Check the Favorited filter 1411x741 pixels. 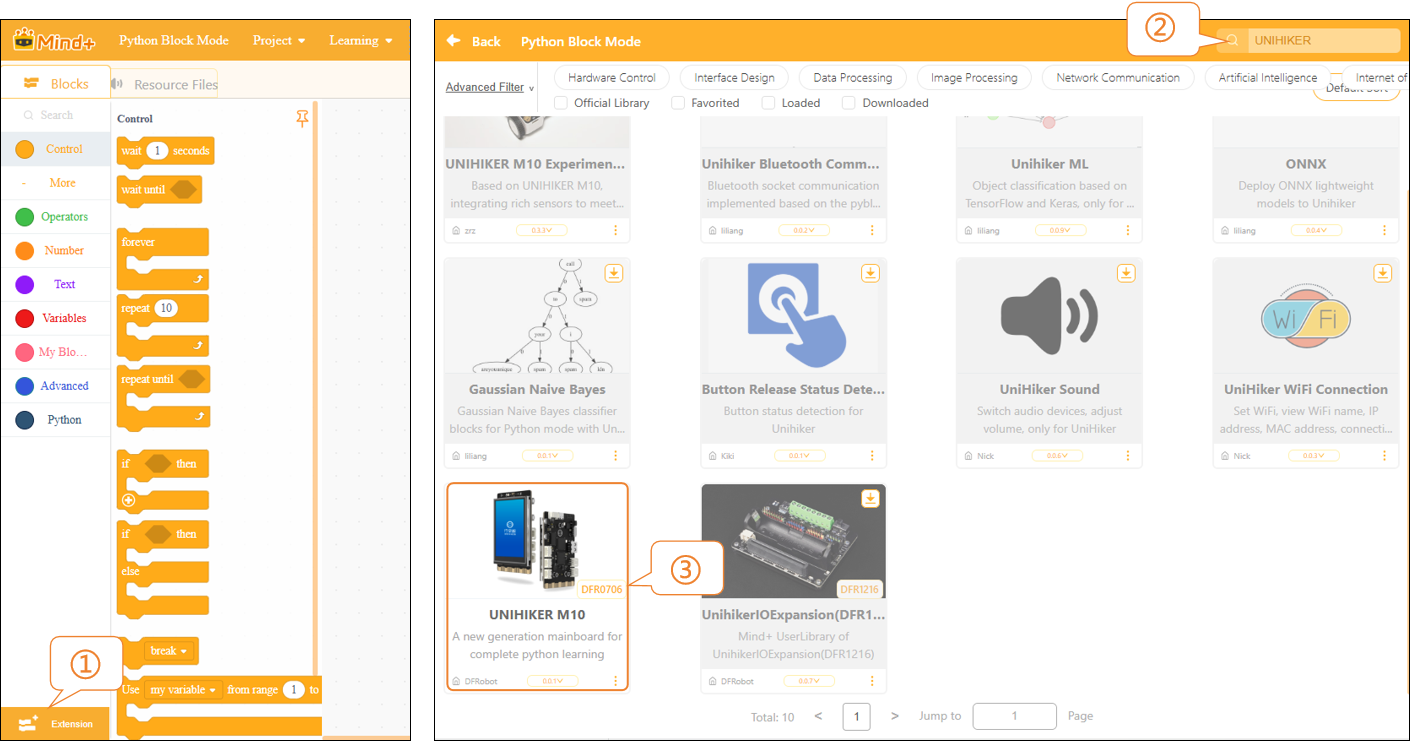(678, 103)
